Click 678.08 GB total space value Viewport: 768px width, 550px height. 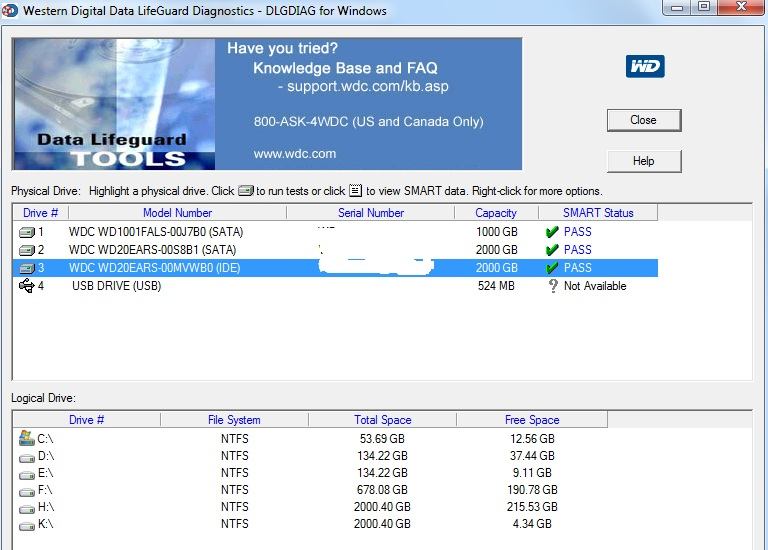pos(382,490)
